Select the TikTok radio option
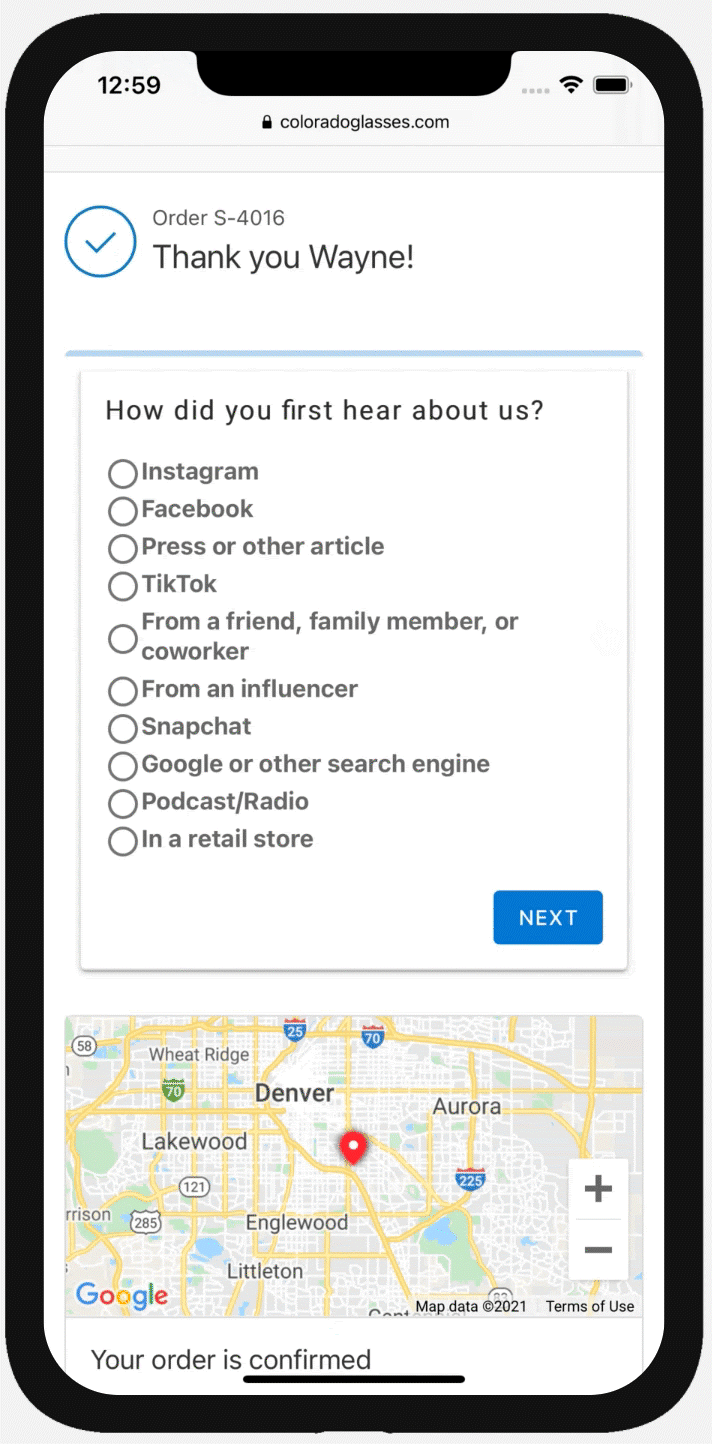Image resolution: width=712 pixels, height=1444 pixels. 122,586
